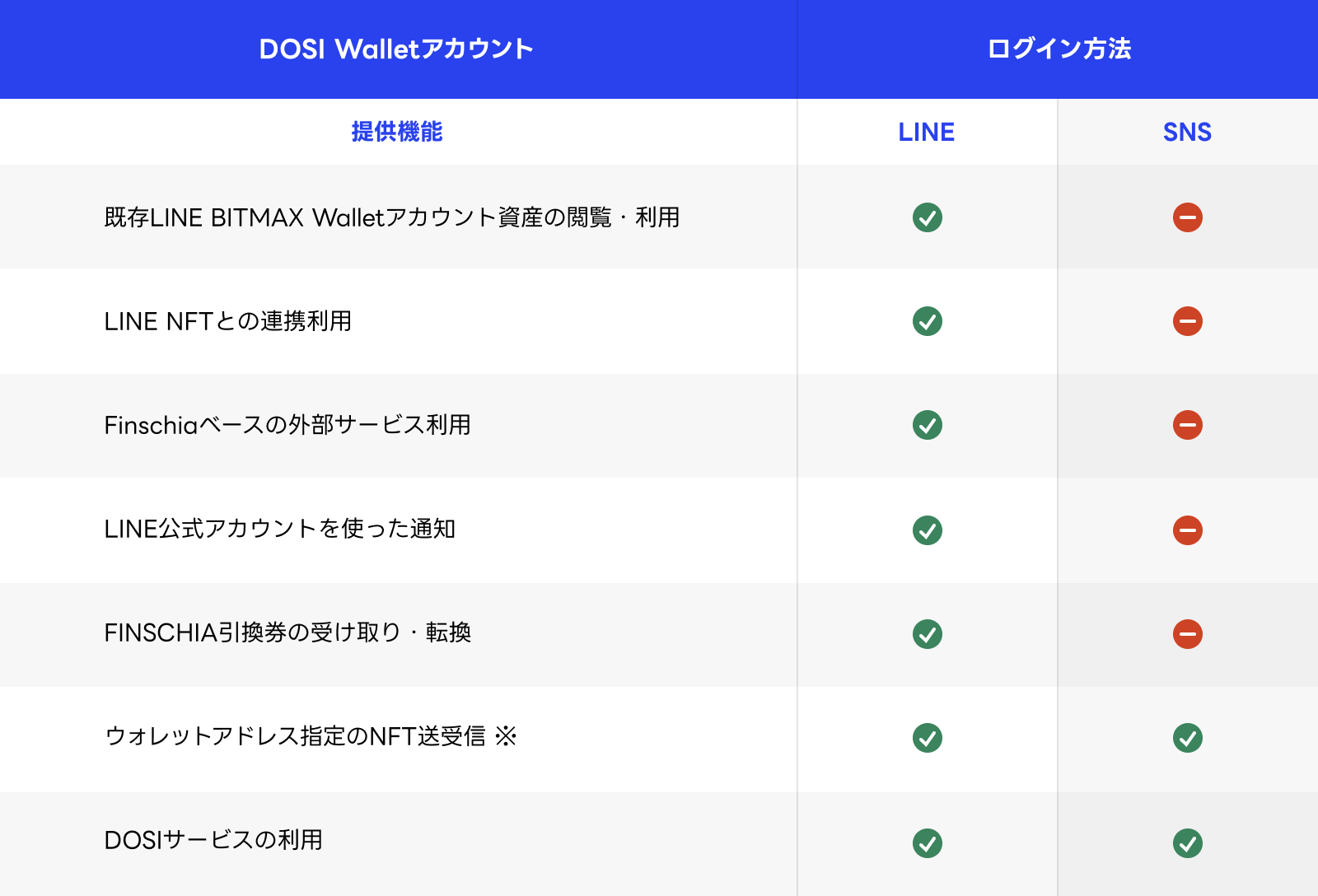The width and height of the screenshot is (1318, 896).
Task: Click SNS red minus for LINE公式アカウント通知 row
Action: [x=1187, y=530]
